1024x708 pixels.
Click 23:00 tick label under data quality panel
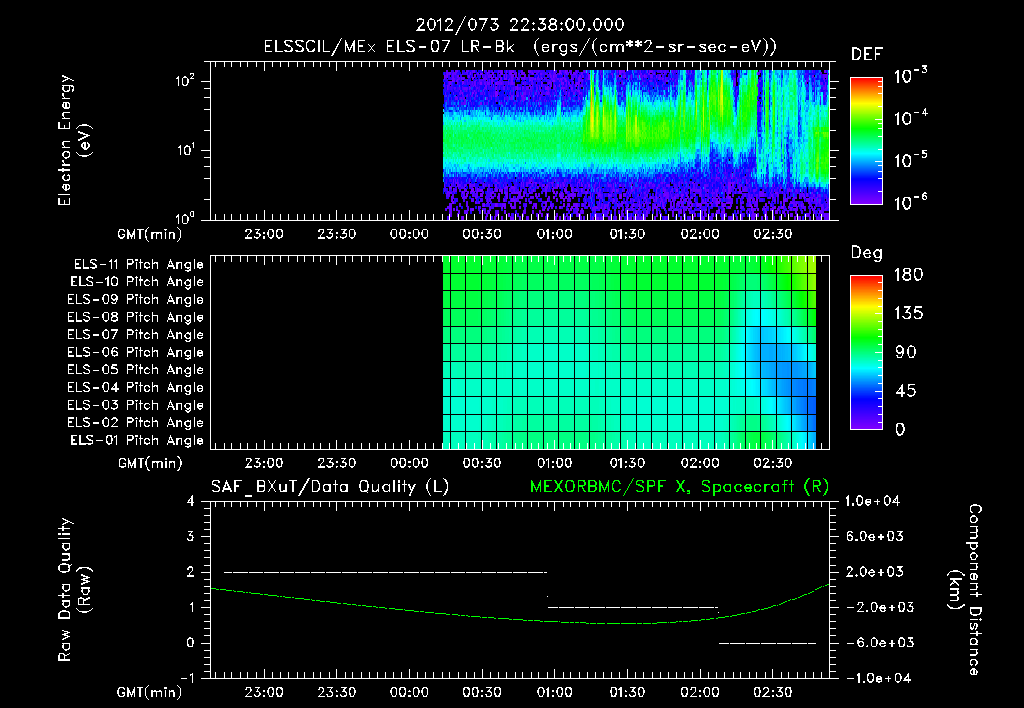coord(264,692)
